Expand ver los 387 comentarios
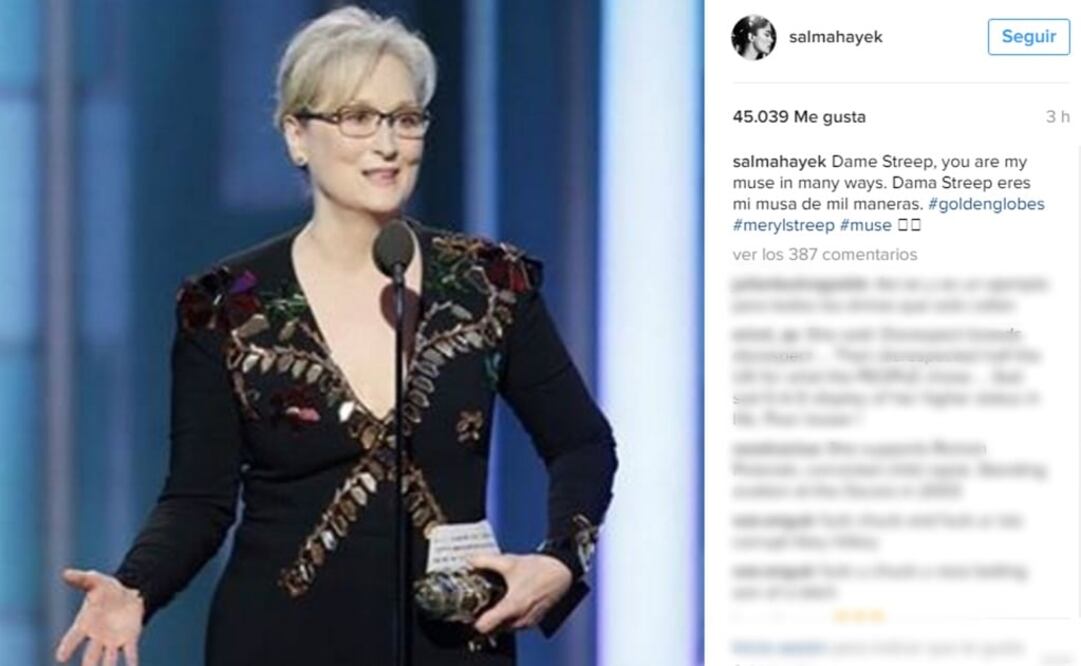 (x=825, y=254)
